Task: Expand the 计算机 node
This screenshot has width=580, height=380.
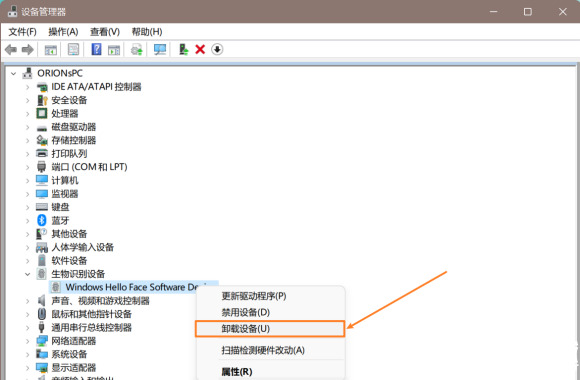Action: [27, 181]
